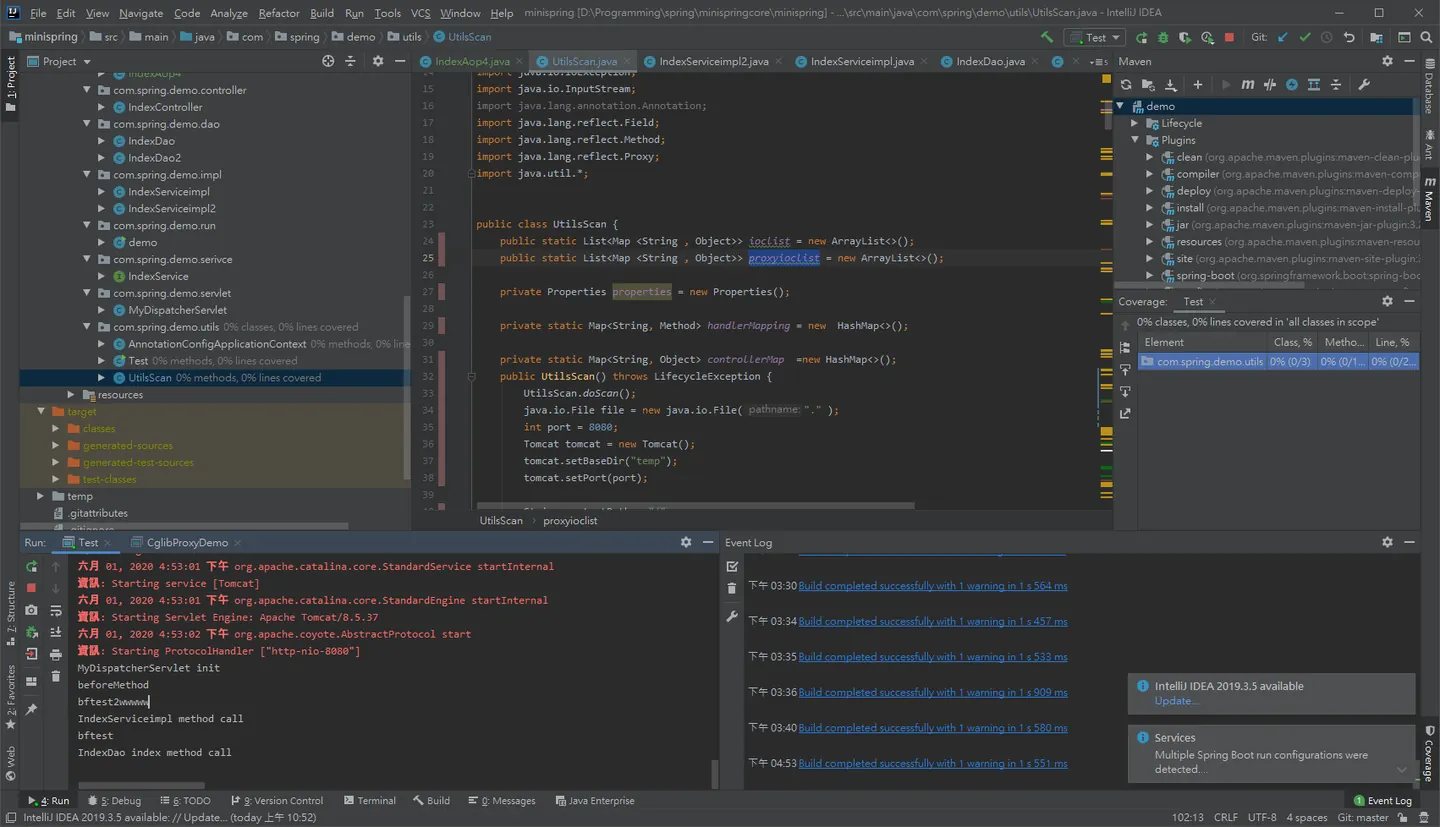This screenshot has height=827, width=1440.
Task: Open the 04:53 Build completed successfully link
Action: pos(933,763)
